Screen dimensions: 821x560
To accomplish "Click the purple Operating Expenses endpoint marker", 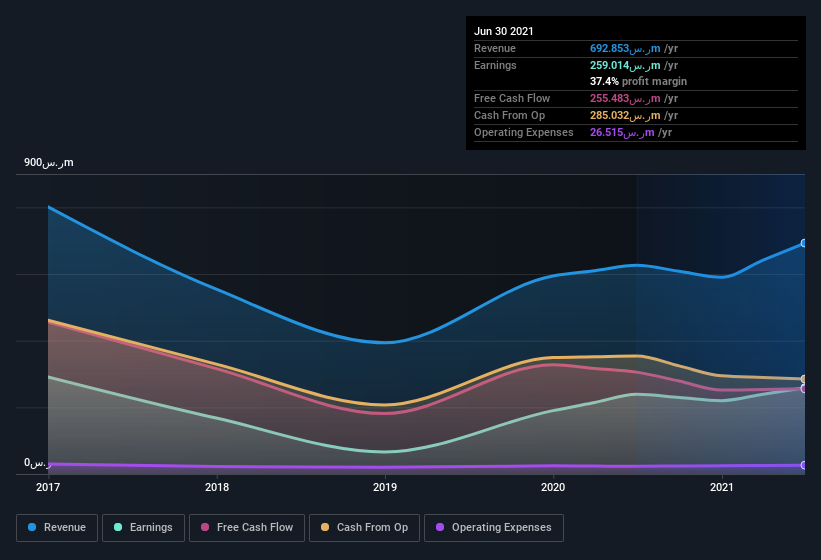I will pyautogui.click(x=804, y=465).
